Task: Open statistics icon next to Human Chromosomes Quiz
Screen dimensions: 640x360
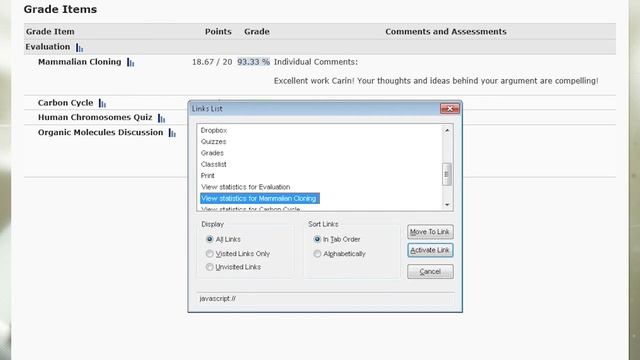Action: (162, 118)
